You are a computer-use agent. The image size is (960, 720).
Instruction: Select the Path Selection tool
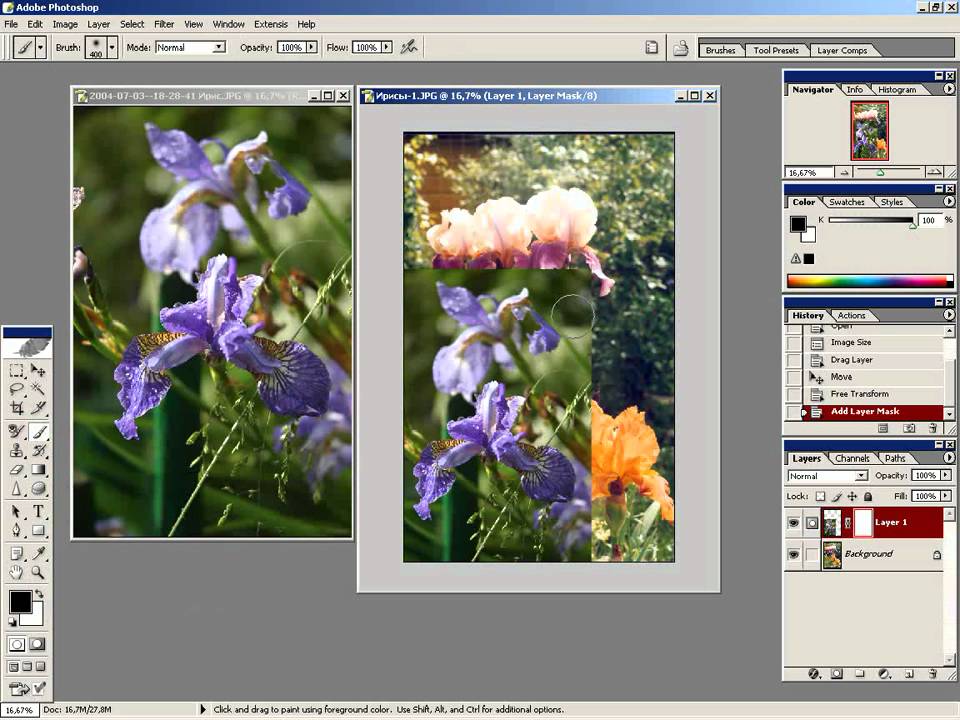[x=17, y=511]
